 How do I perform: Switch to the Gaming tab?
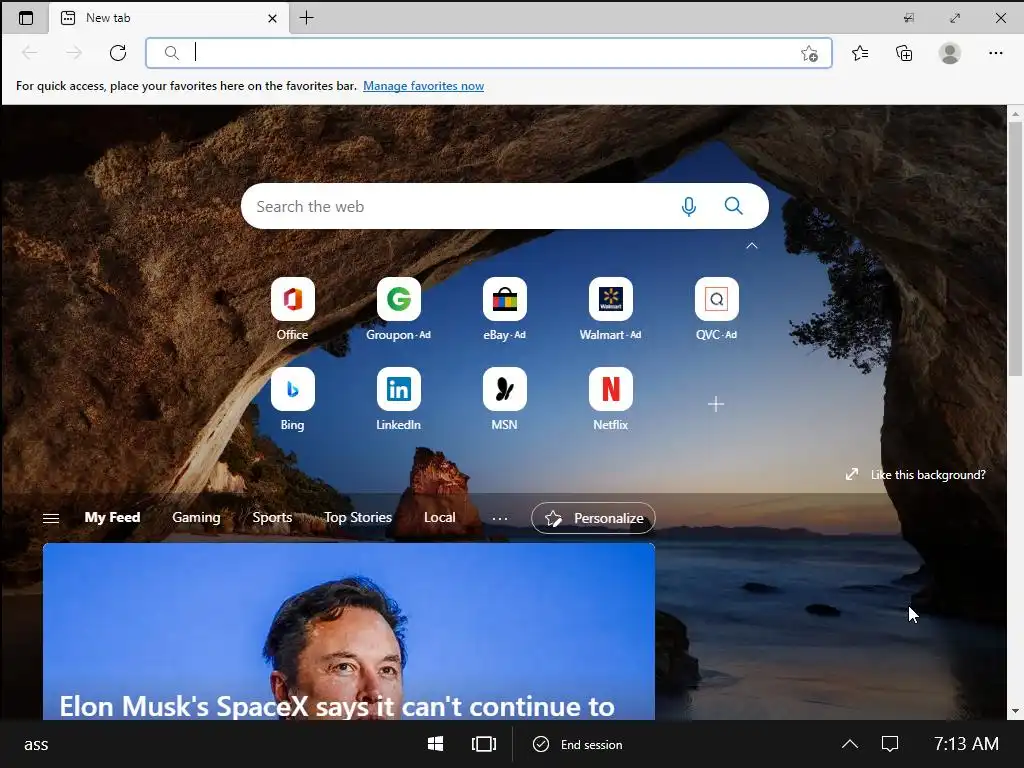coord(196,517)
